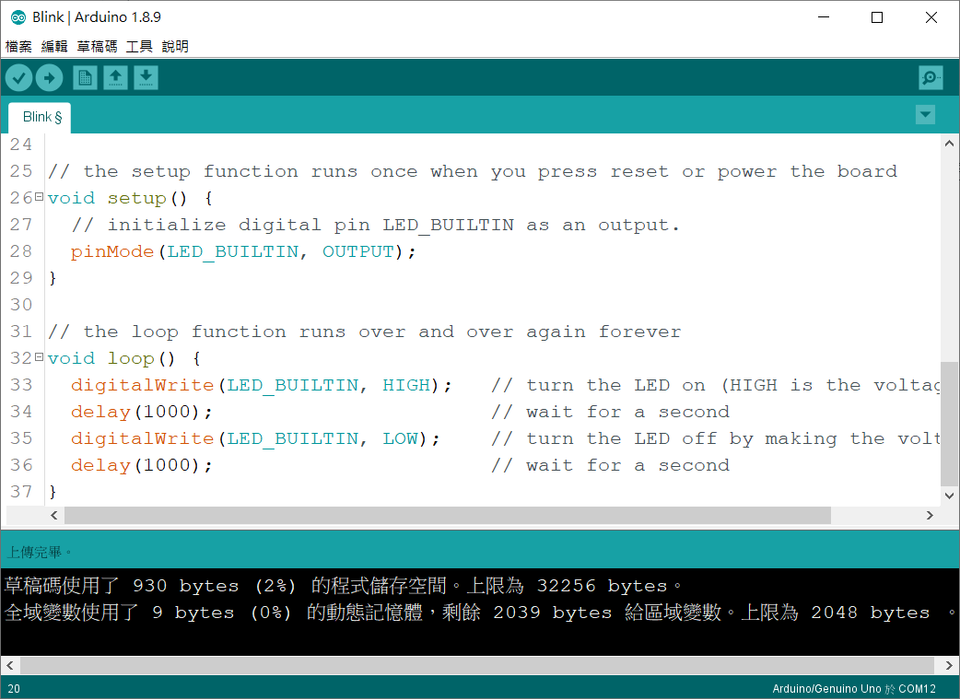Click the board name Arduino/Genuino Uno 於 COM12
This screenshot has height=699, width=960.
pyautogui.click(x=854, y=688)
